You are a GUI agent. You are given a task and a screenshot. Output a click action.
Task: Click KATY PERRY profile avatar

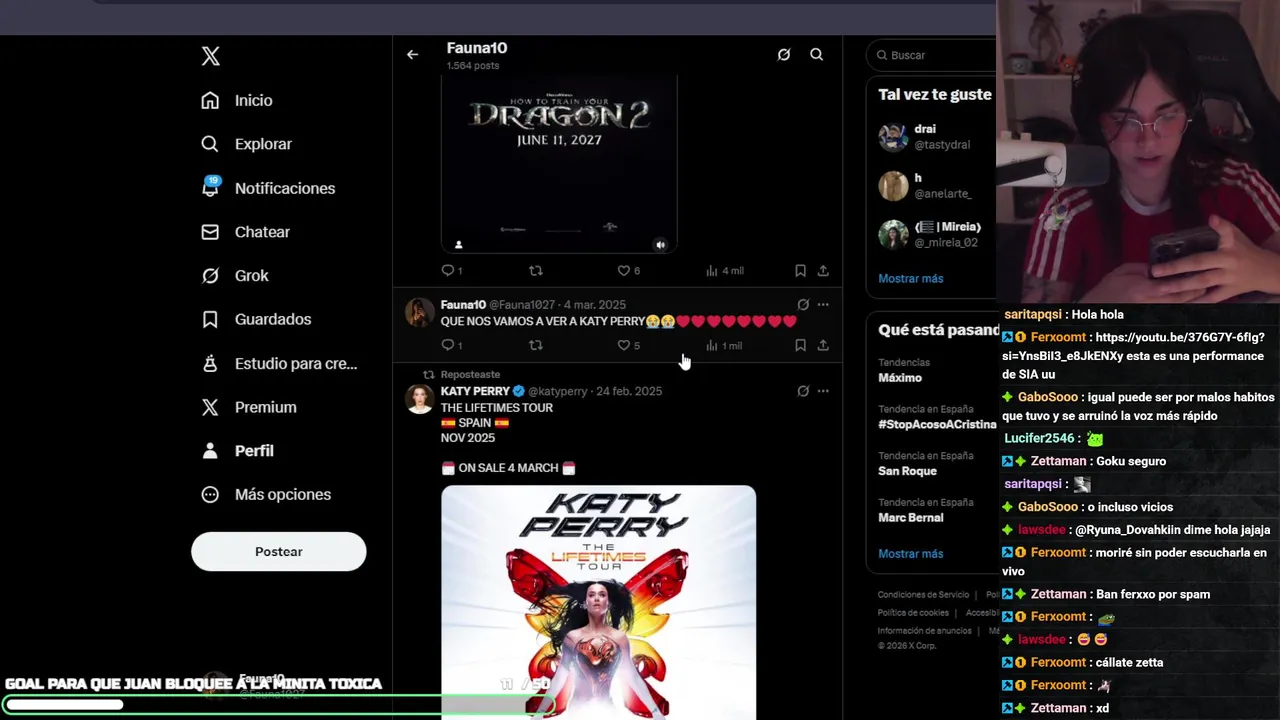(x=419, y=399)
